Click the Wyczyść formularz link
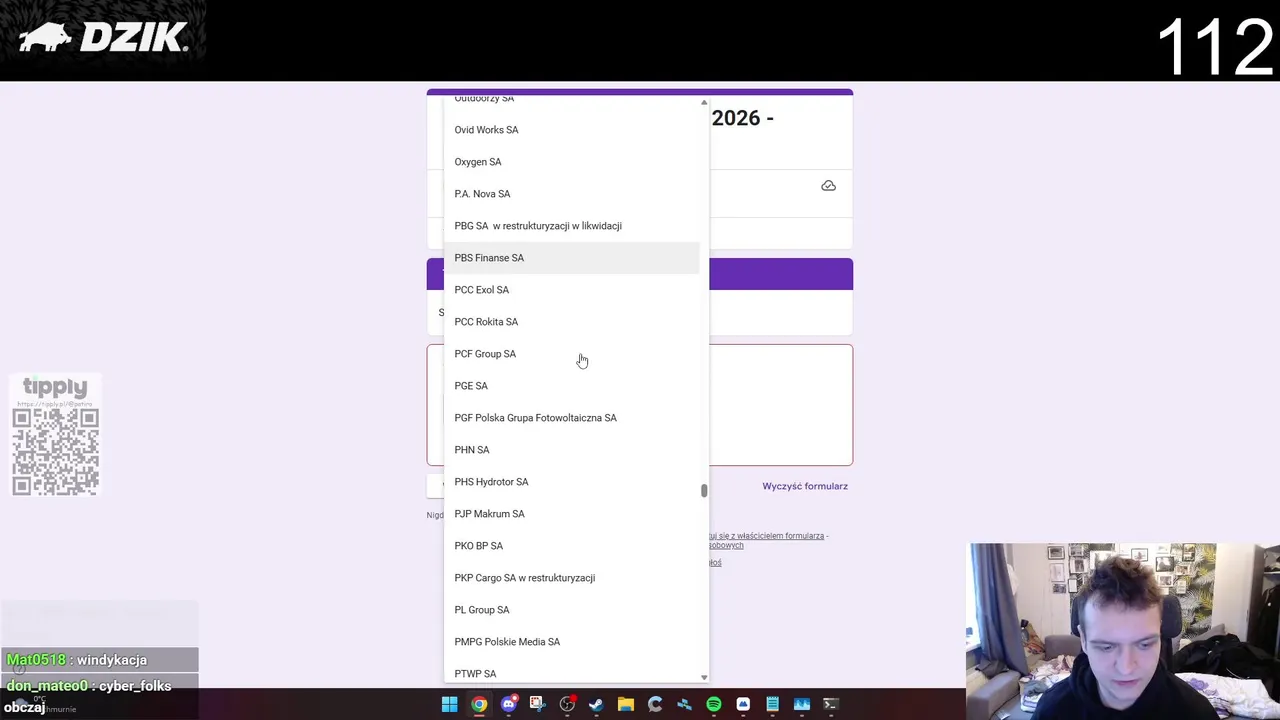Screen dimensions: 1280x720 (805, 486)
